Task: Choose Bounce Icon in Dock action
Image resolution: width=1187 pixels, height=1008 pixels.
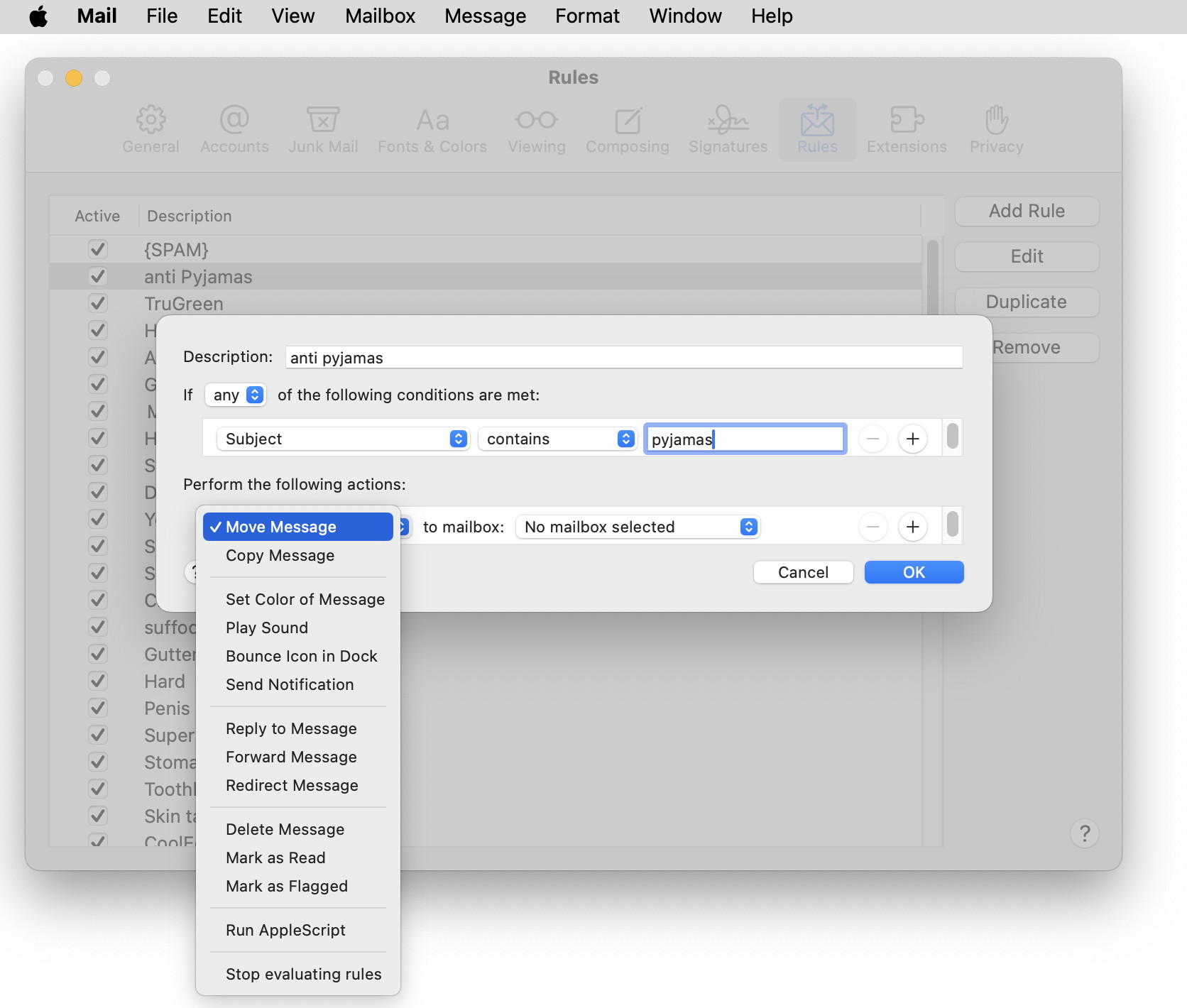Action: pyautogui.click(x=298, y=656)
